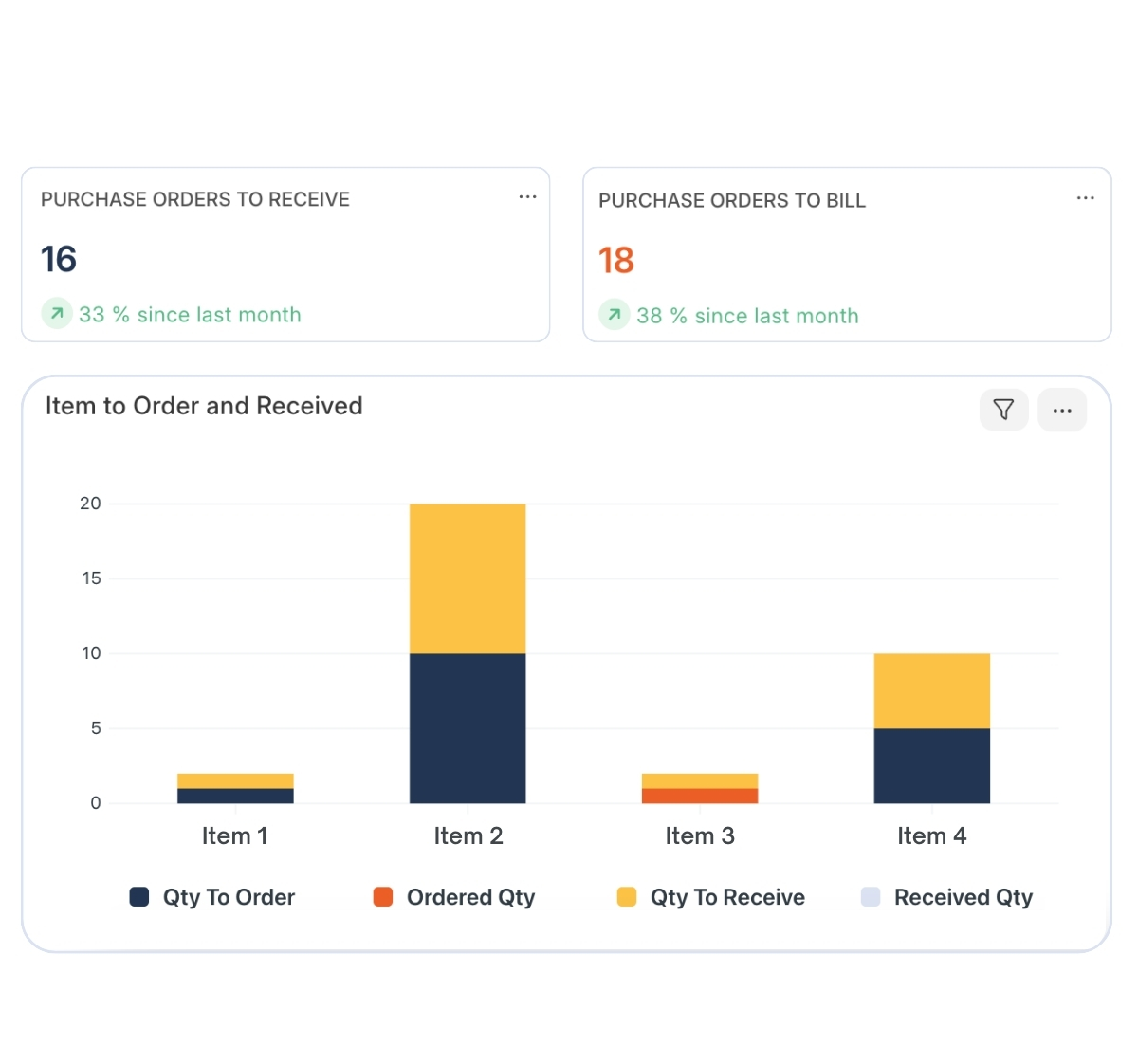The height and width of the screenshot is (1064, 1138).
Task: Select the dark blue segment of Item 4 bar
Action: pos(931,765)
